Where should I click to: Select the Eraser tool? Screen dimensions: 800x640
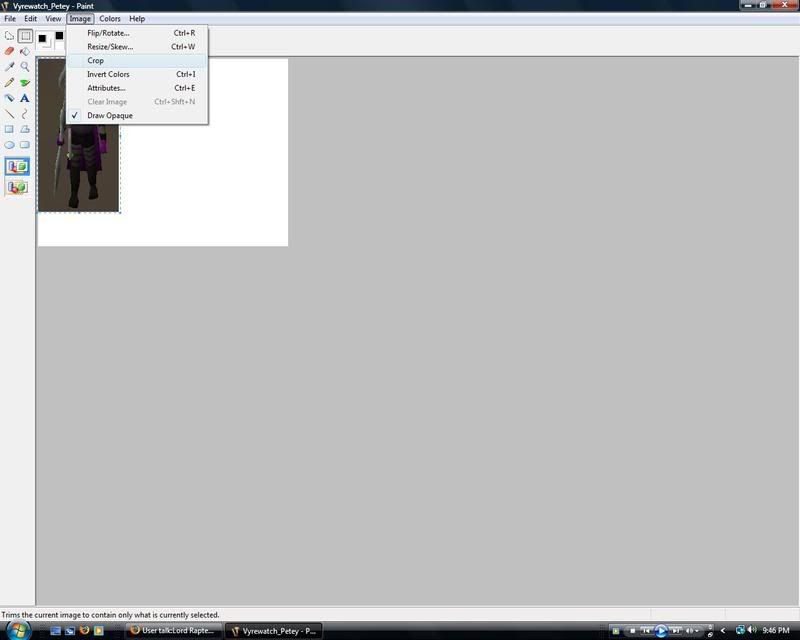coord(10,51)
